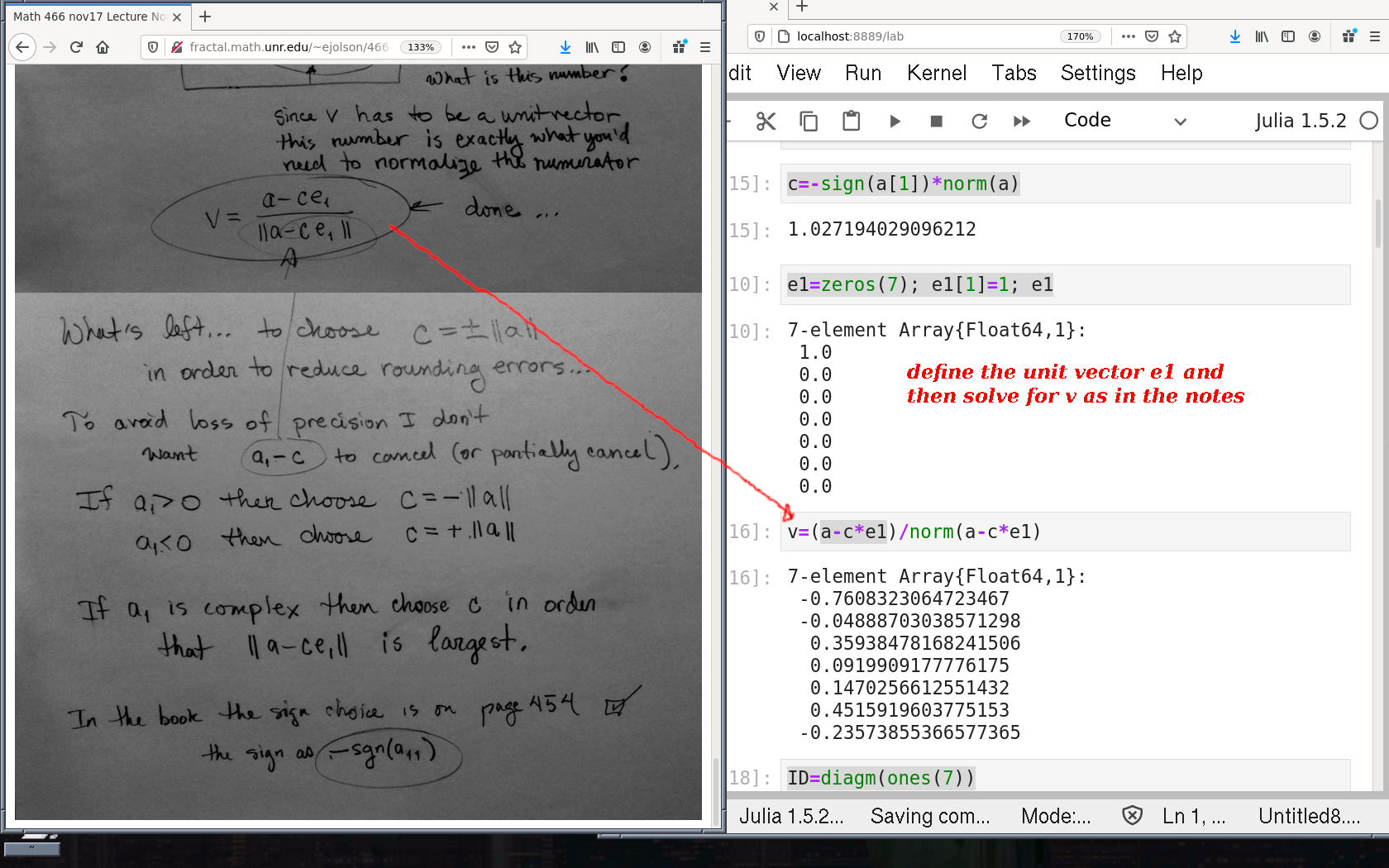This screenshot has height=868, width=1389.
Task: Restart the kernel using the circular arrow icon
Action: (979, 122)
